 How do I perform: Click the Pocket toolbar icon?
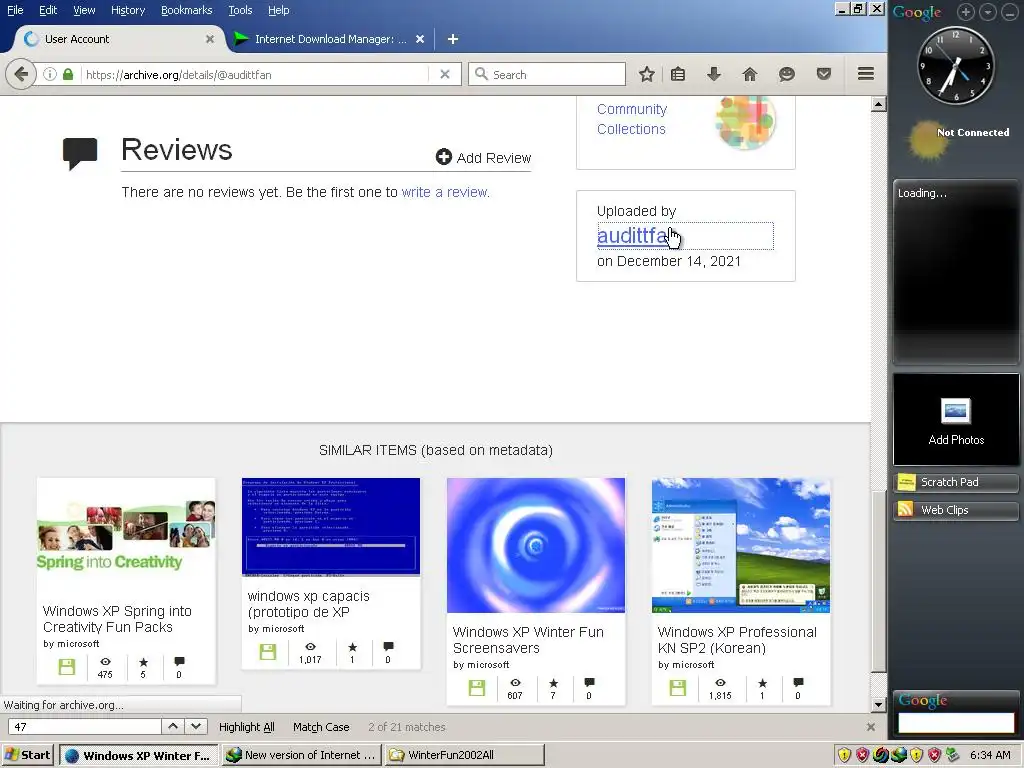point(824,74)
